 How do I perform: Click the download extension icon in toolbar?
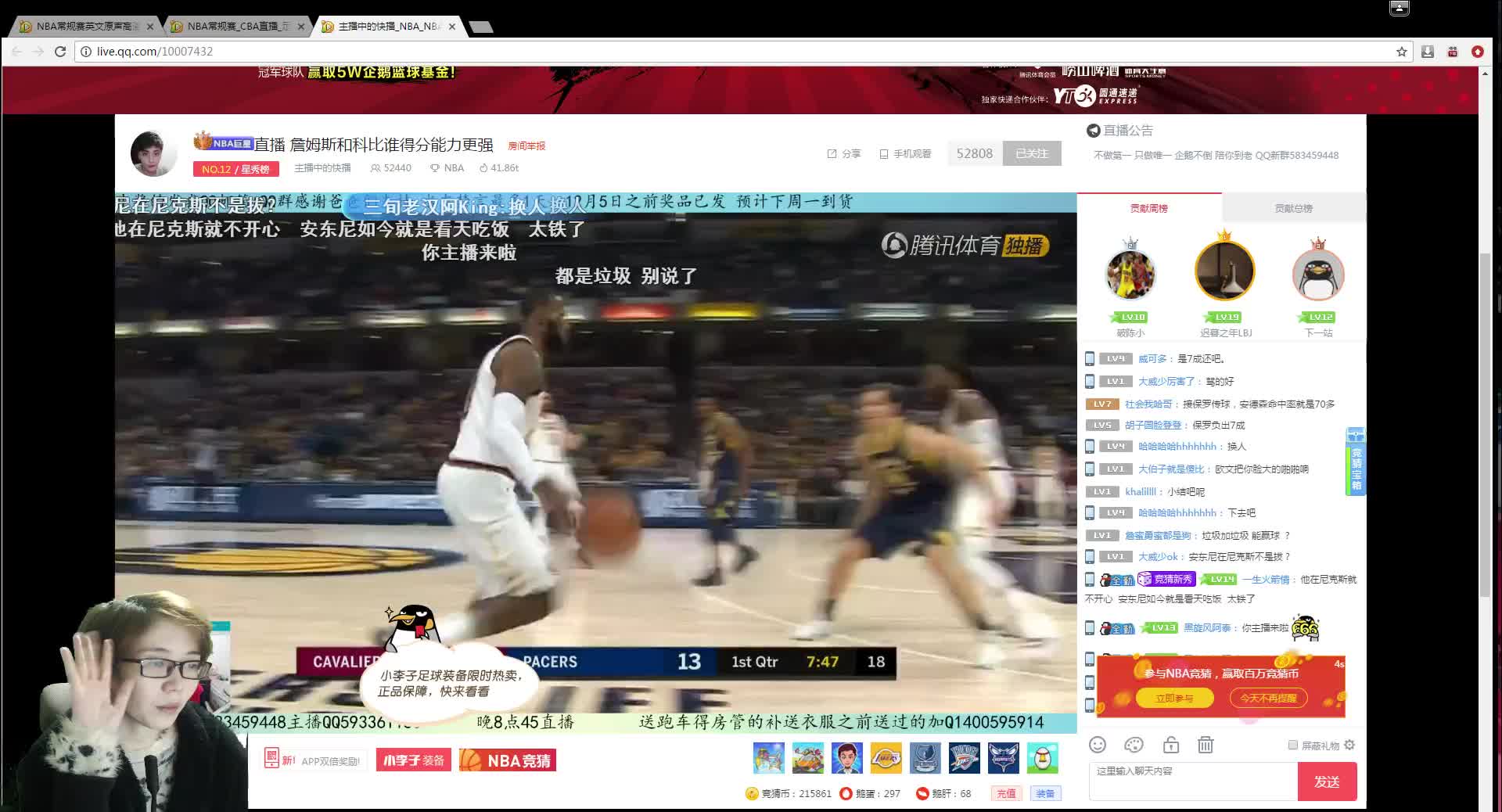pos(1428,52)
